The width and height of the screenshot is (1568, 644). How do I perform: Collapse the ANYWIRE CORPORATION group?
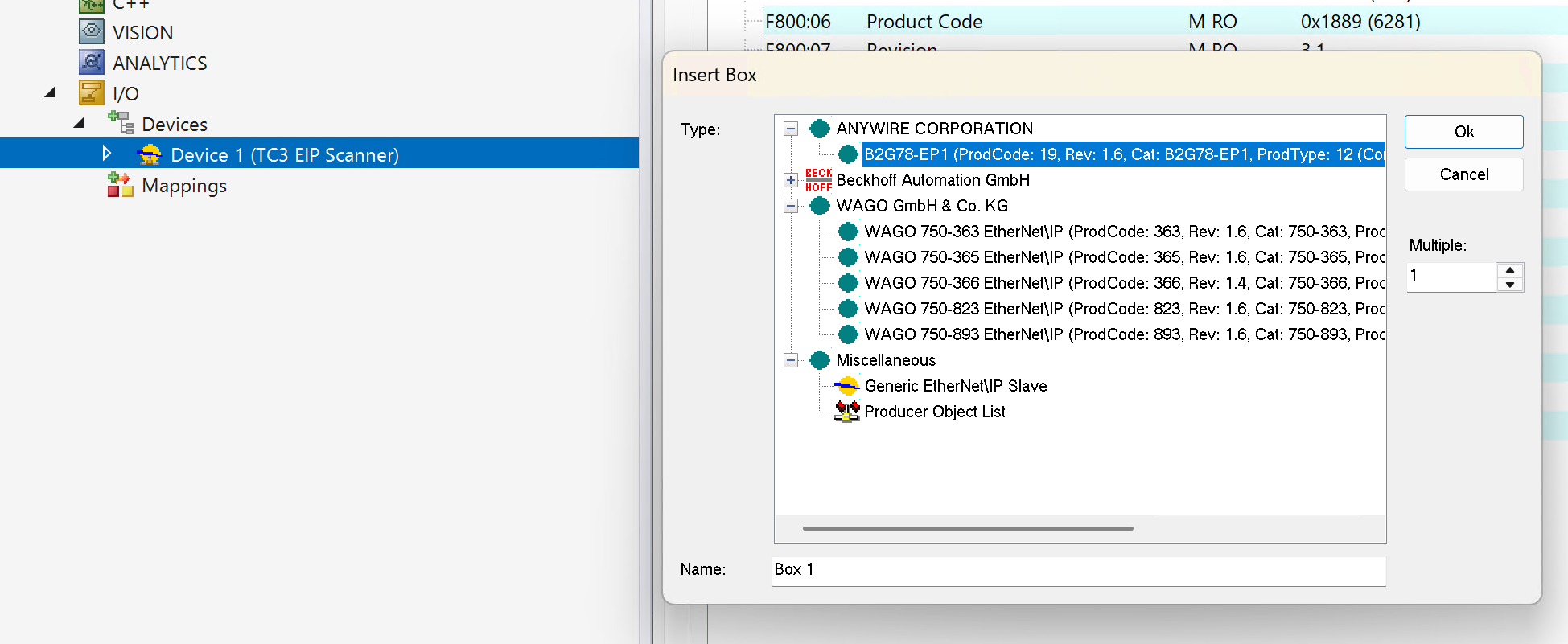pyautogui.click(x=791, y=129)
